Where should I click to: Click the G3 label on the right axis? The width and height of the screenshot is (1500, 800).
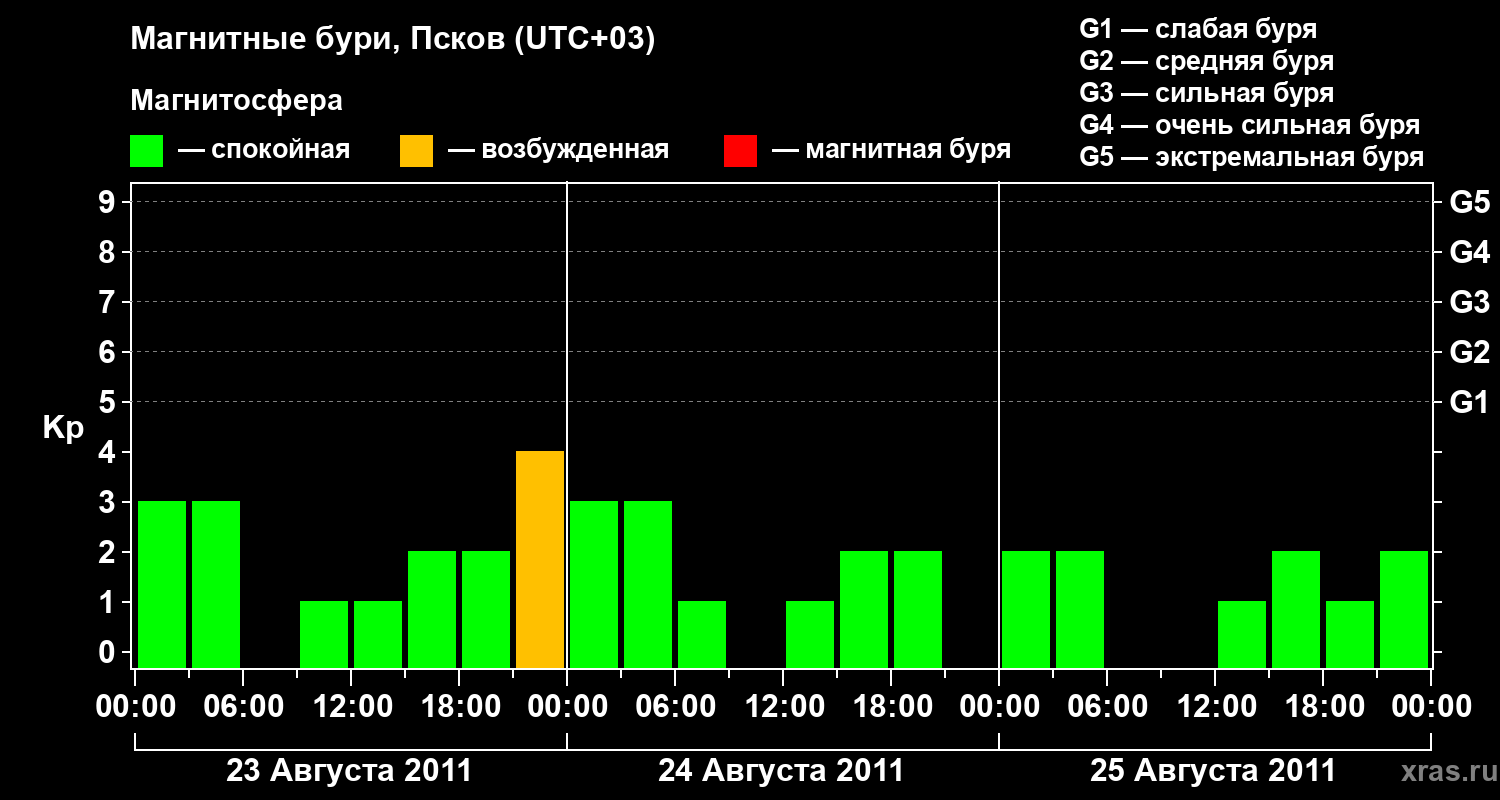[x=1469, y=302]
